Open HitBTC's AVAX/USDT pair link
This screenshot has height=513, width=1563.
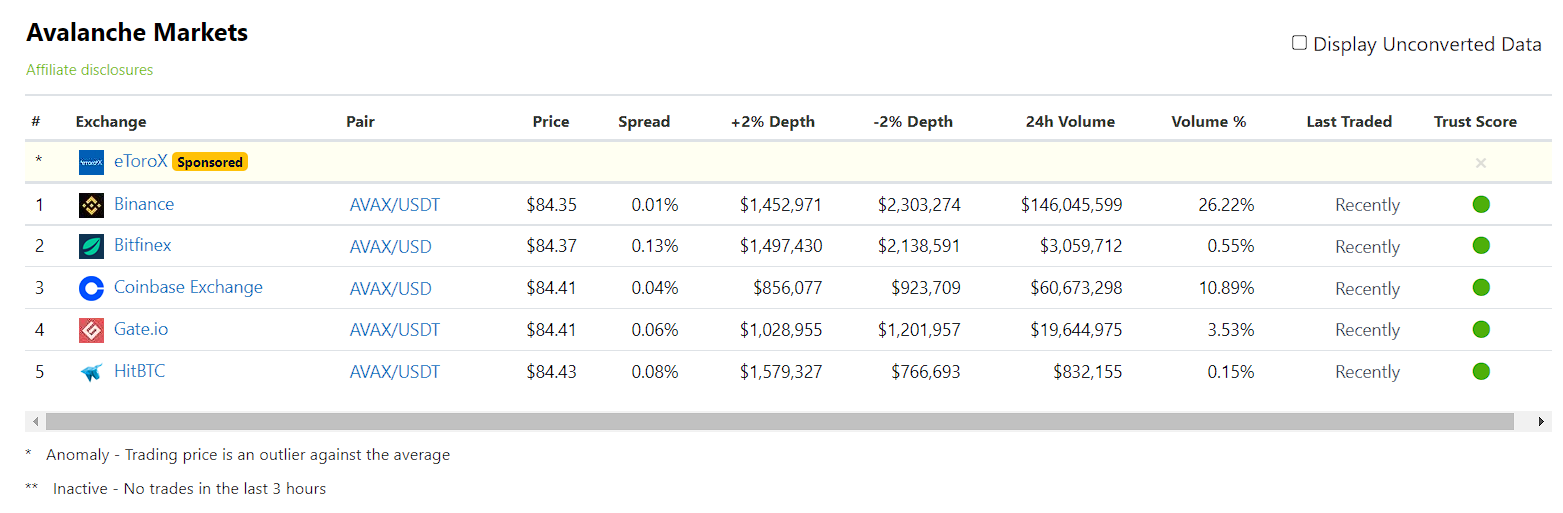[x=395, y=372]
